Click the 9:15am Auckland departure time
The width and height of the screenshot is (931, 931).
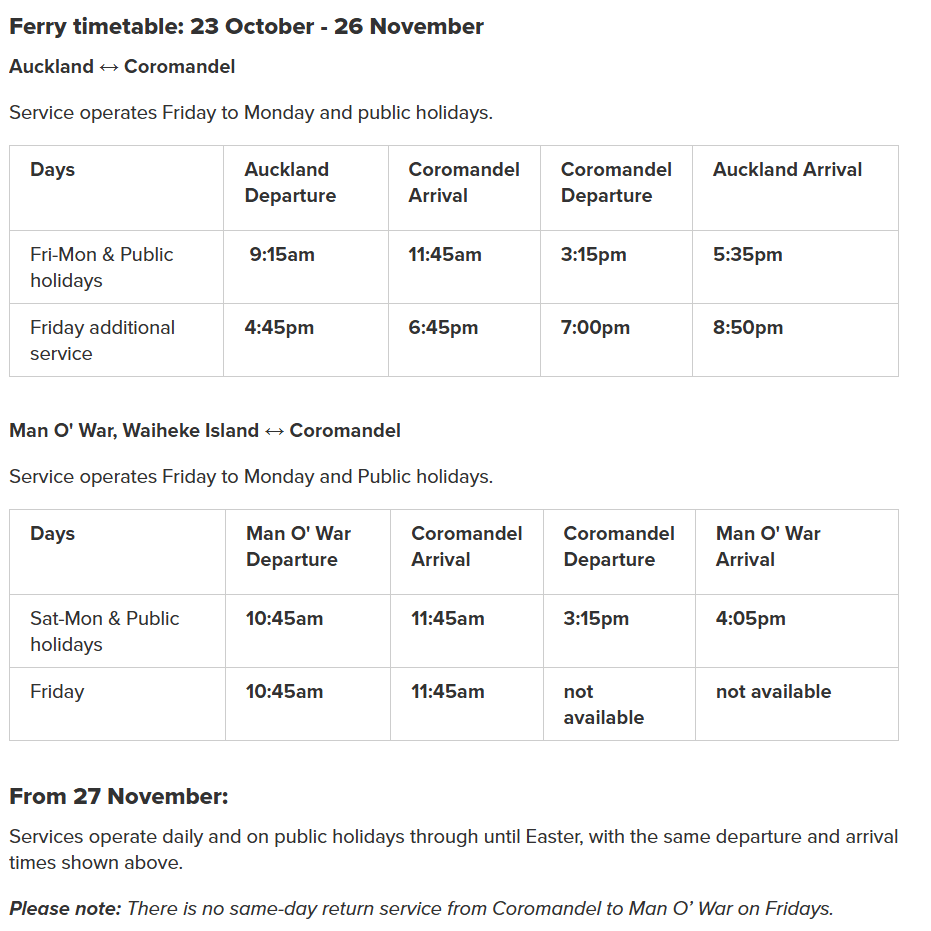click(282, 255)
